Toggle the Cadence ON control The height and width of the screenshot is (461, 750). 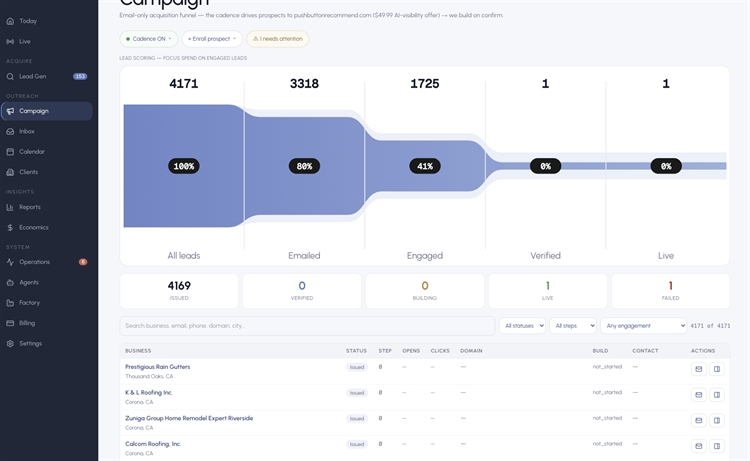click(x=149, y=39)
